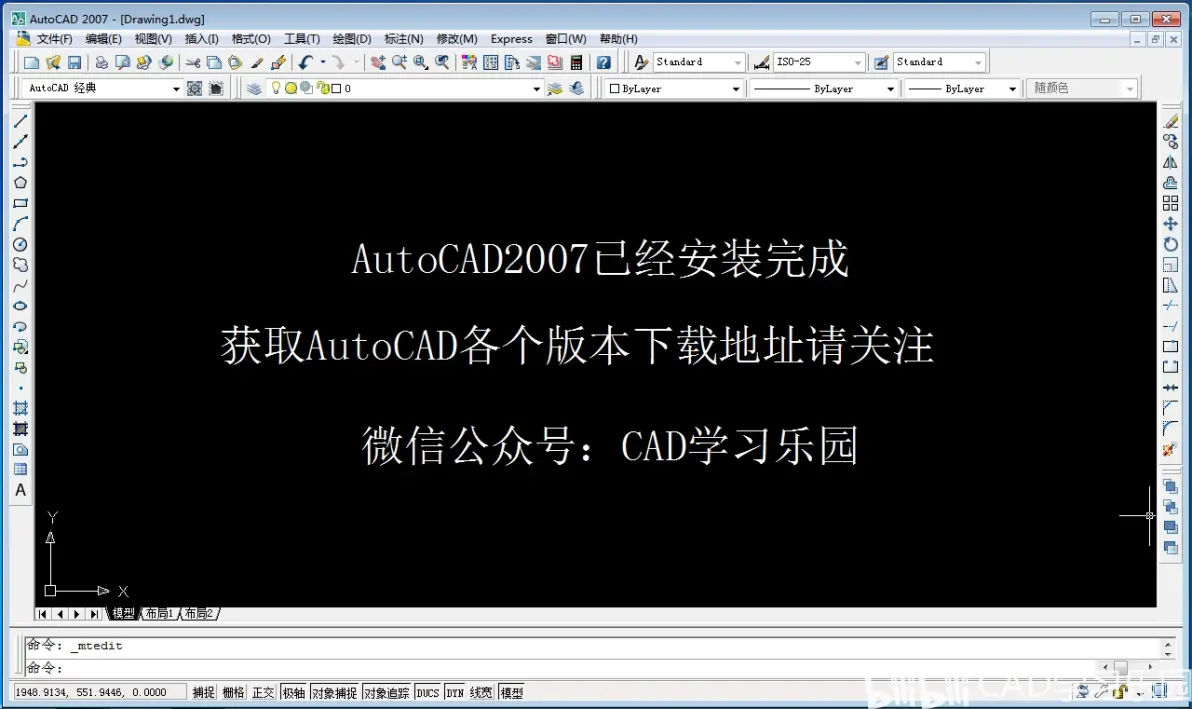Toggle 正交 (Ortho) mode in status bar
This screenshot has height=709, width=1192.
pos(263,692)
